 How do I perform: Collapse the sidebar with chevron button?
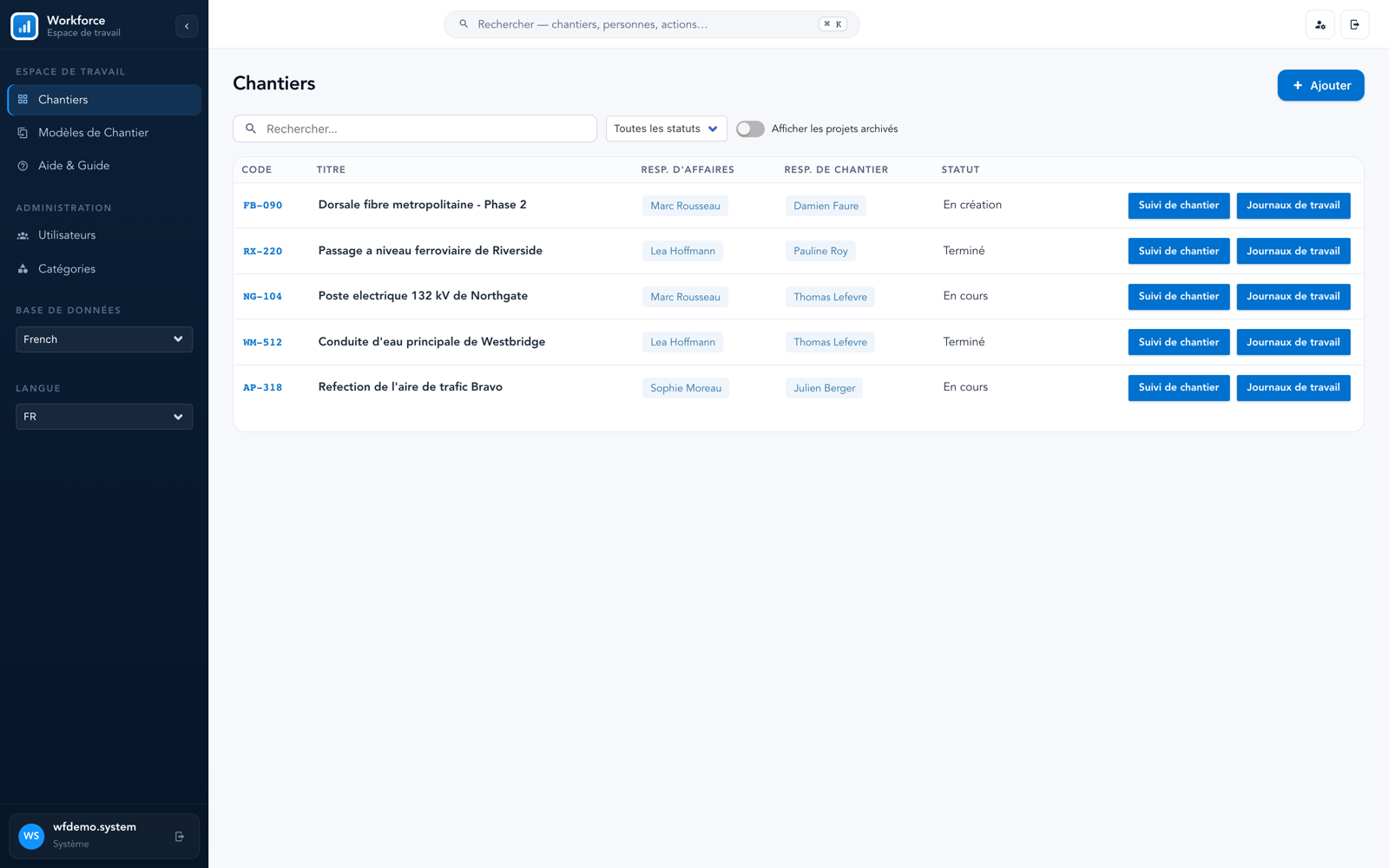tap(187, 26)
